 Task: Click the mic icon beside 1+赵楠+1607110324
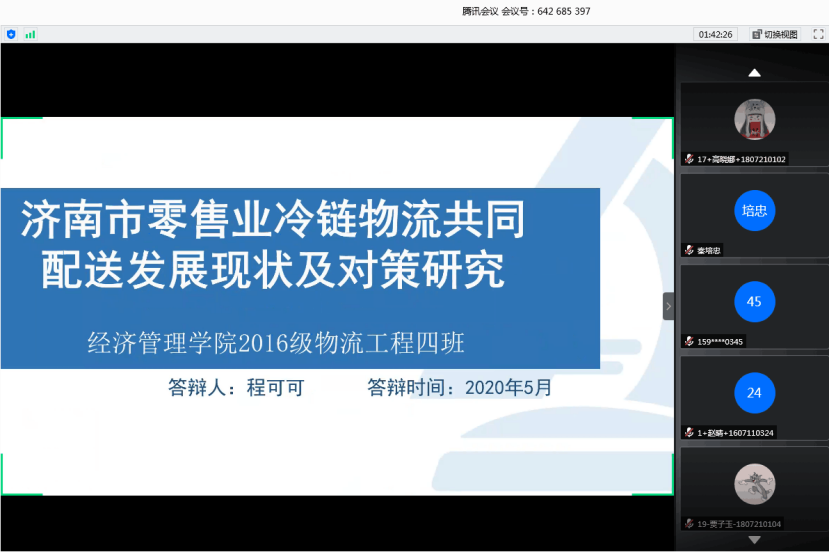coord(689,433)
